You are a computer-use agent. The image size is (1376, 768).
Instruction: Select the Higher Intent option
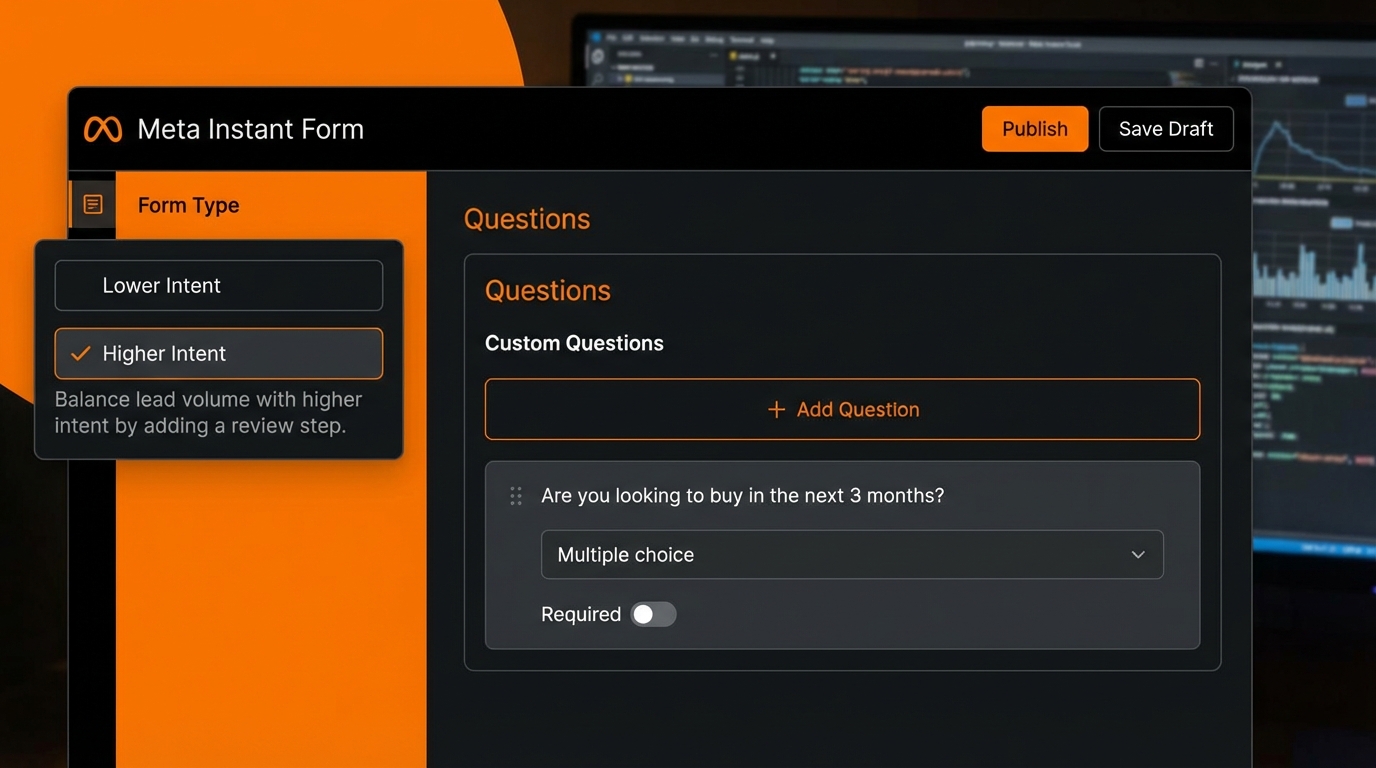coord(218,354)
